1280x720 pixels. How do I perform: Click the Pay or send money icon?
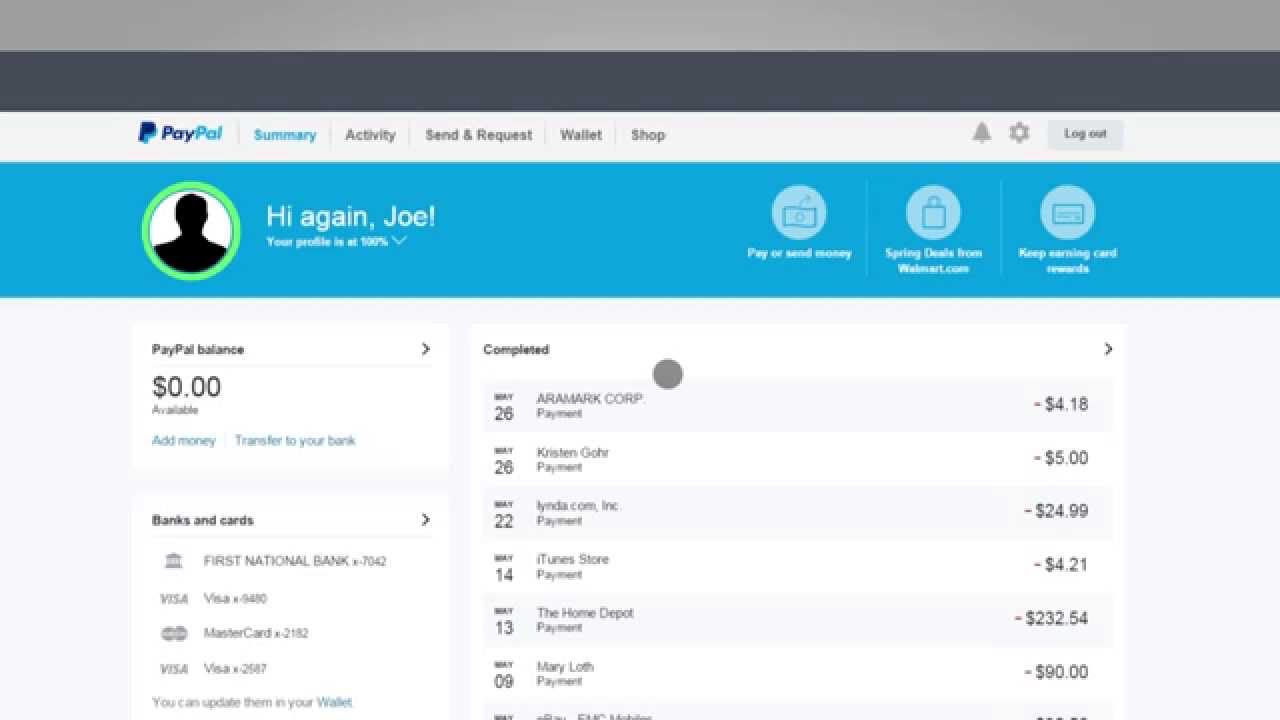tap(799, 212)
